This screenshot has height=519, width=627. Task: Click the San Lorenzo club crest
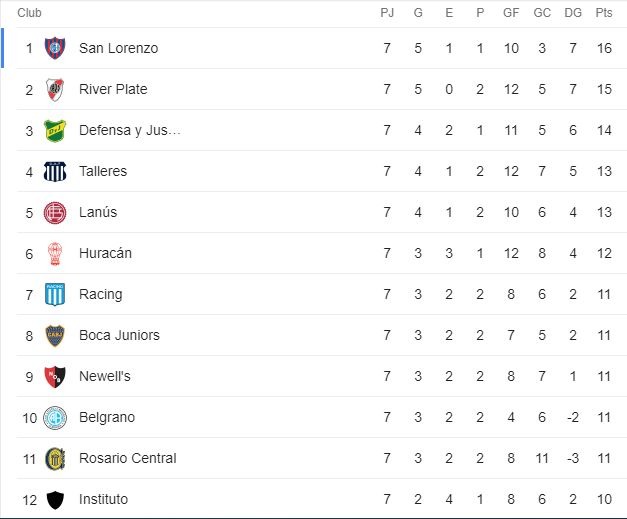point(55,48)
